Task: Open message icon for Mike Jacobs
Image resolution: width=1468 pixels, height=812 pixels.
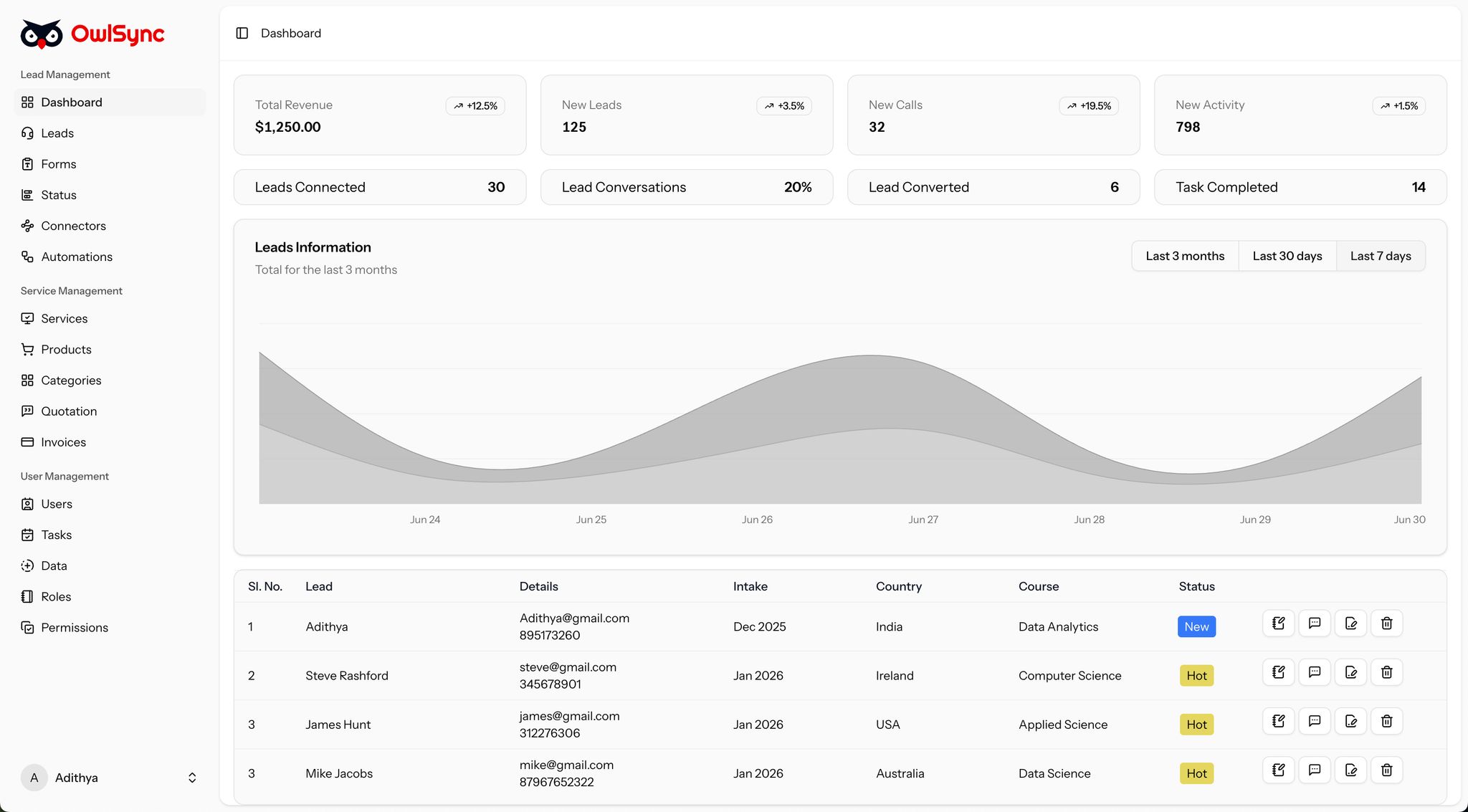Action: tap(1314, 770)
